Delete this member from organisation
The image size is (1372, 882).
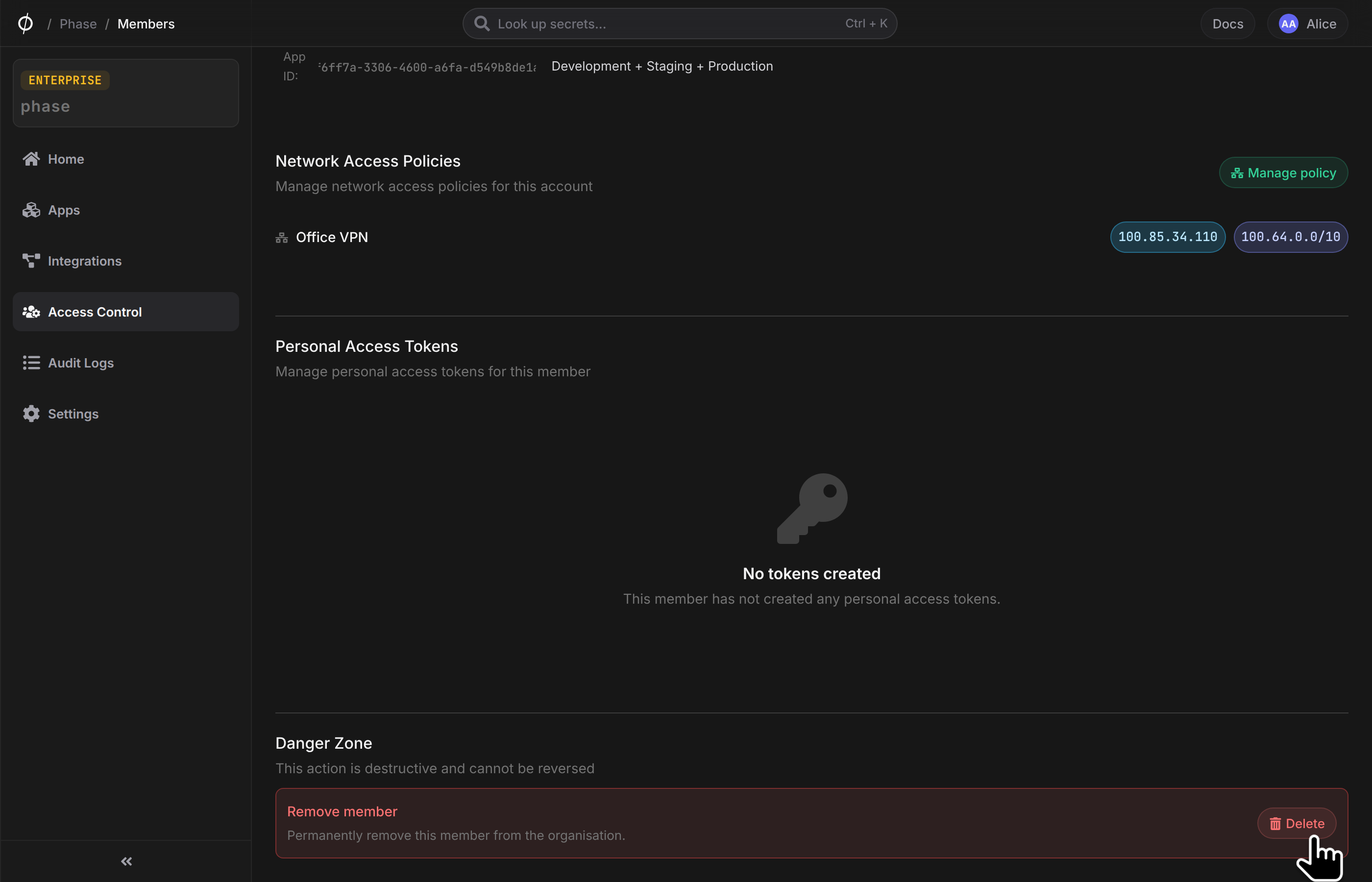(1297, 823)
